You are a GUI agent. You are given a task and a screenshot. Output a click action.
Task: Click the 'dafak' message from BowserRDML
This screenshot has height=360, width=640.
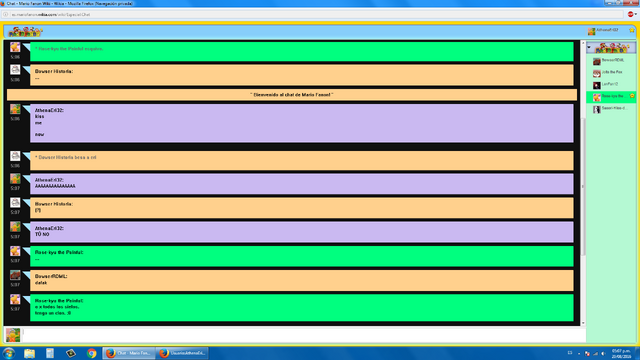(x=41, y=283)
